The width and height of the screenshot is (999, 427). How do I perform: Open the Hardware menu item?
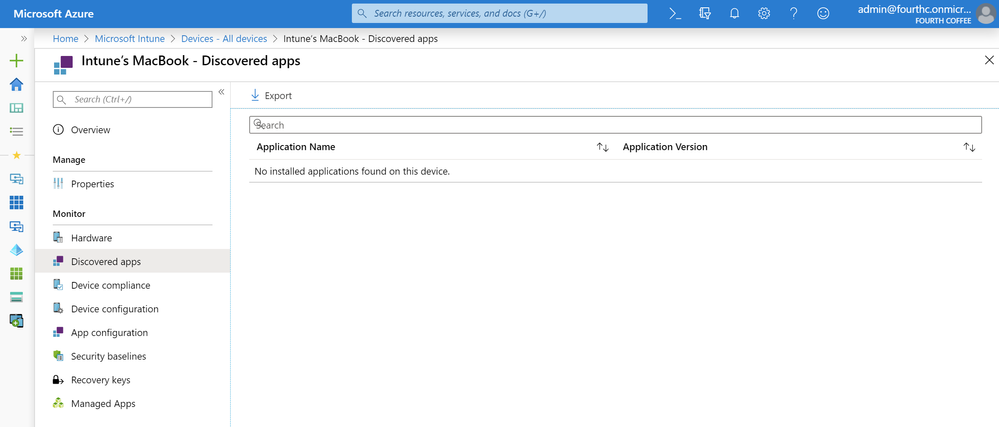coord(133,238)
